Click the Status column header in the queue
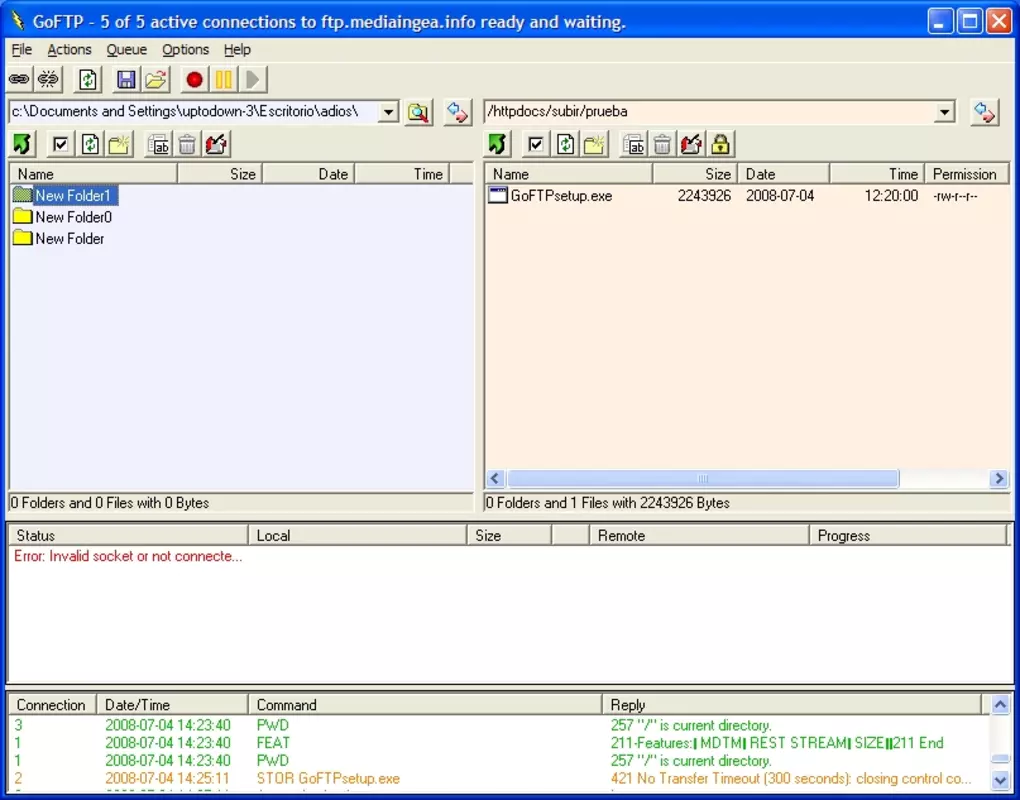The height and width of the screenshot is (800, 1020). pyautogui.click(x=128, y=535)
